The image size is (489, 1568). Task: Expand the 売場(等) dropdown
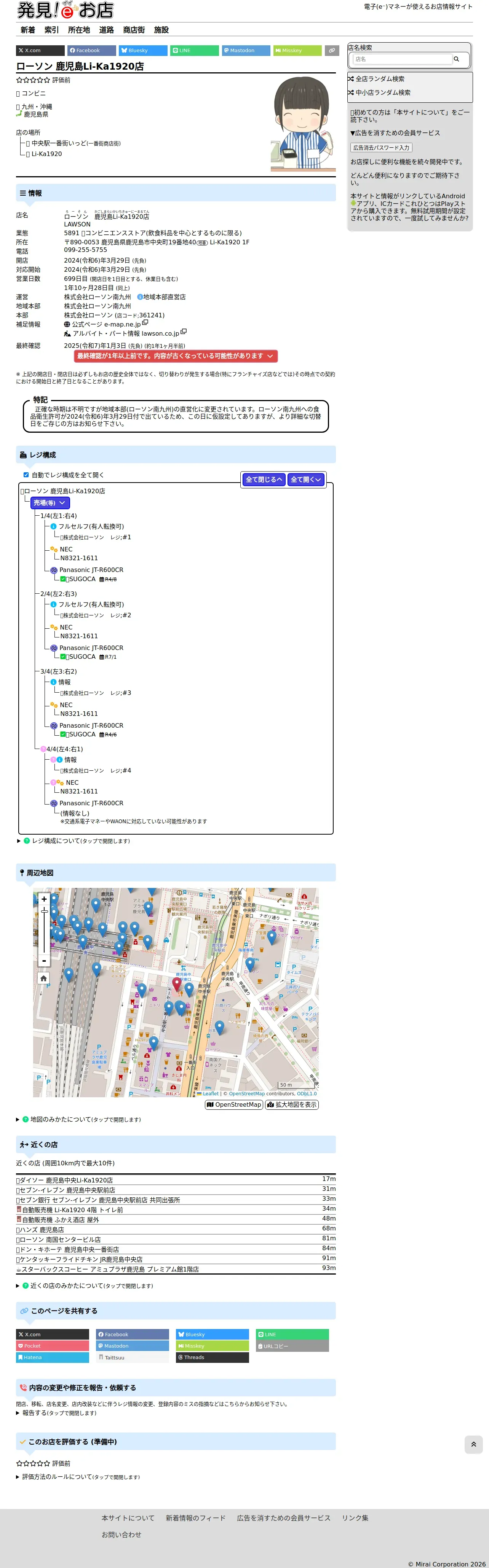point(51,503)
